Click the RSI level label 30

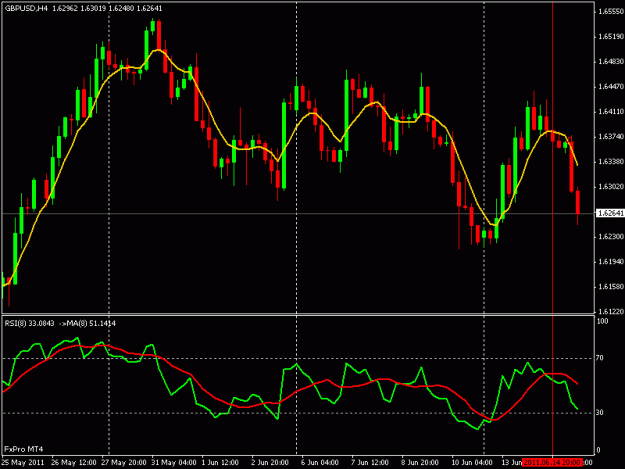point(600,413)
